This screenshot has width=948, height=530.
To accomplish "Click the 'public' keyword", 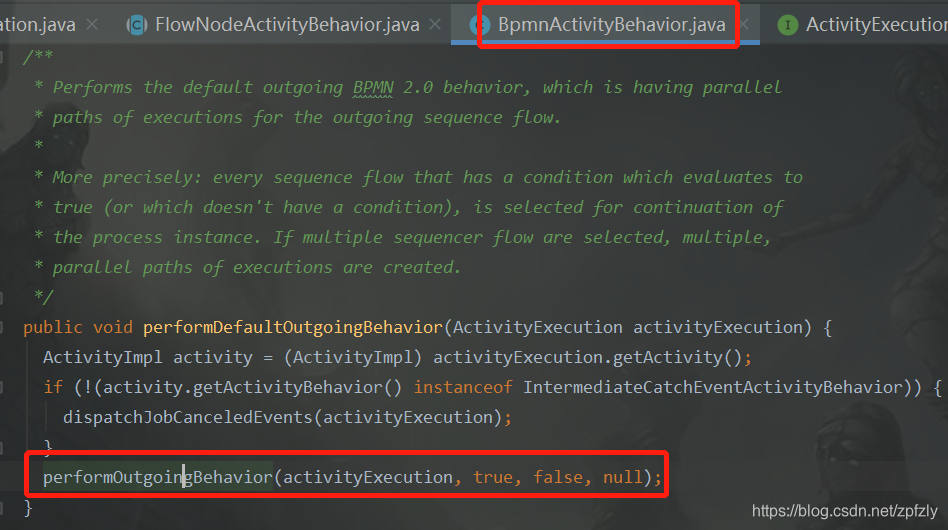I will click(53, 328).
